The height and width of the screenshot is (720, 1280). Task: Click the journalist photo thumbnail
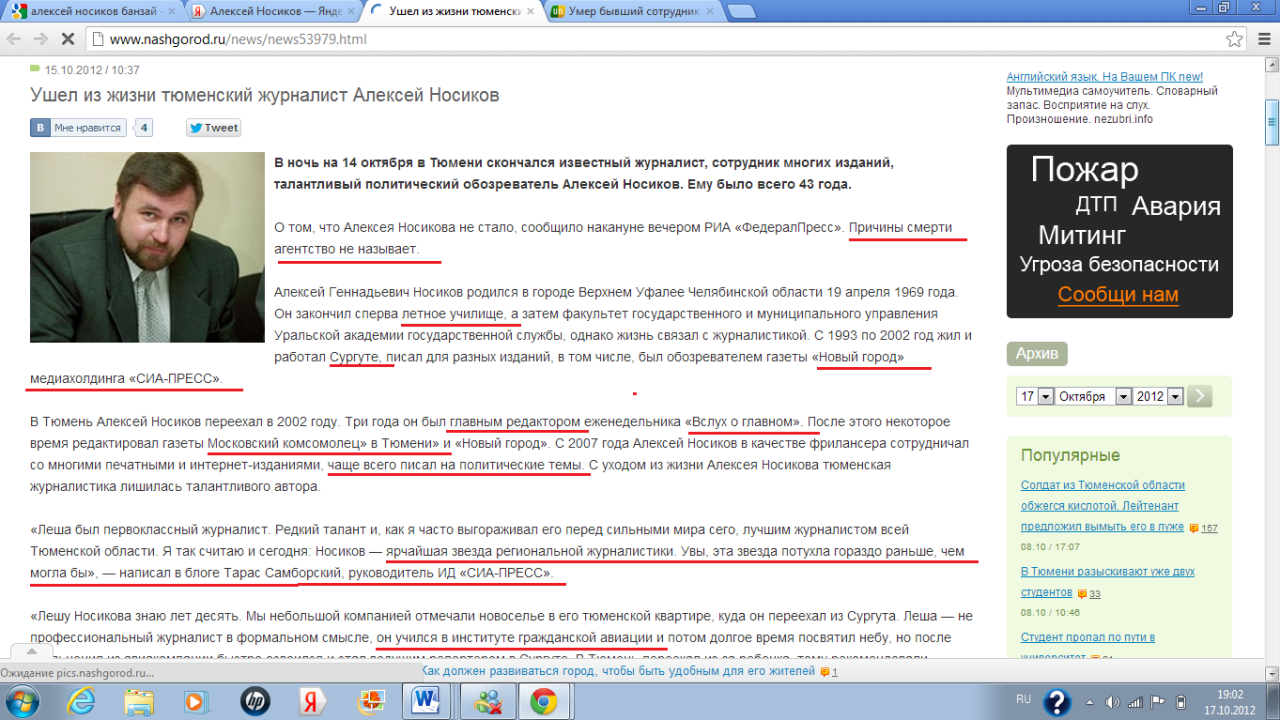click(x=148, y=247)
